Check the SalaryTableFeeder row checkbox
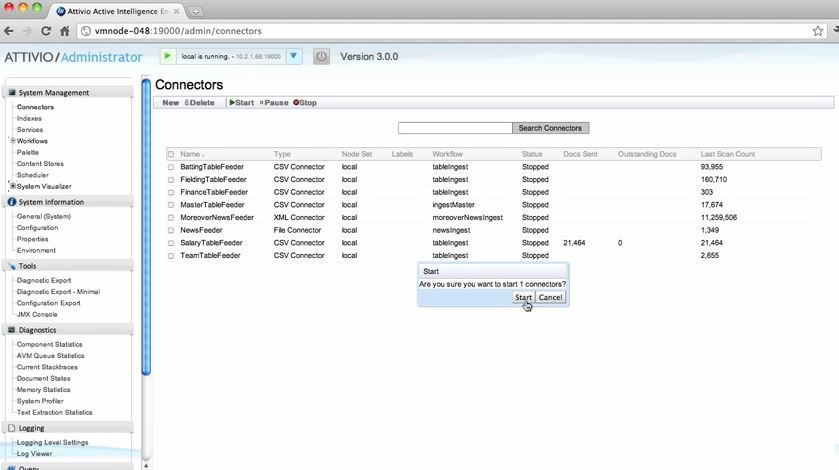This screenshot has width=839, height=470. 171,243
